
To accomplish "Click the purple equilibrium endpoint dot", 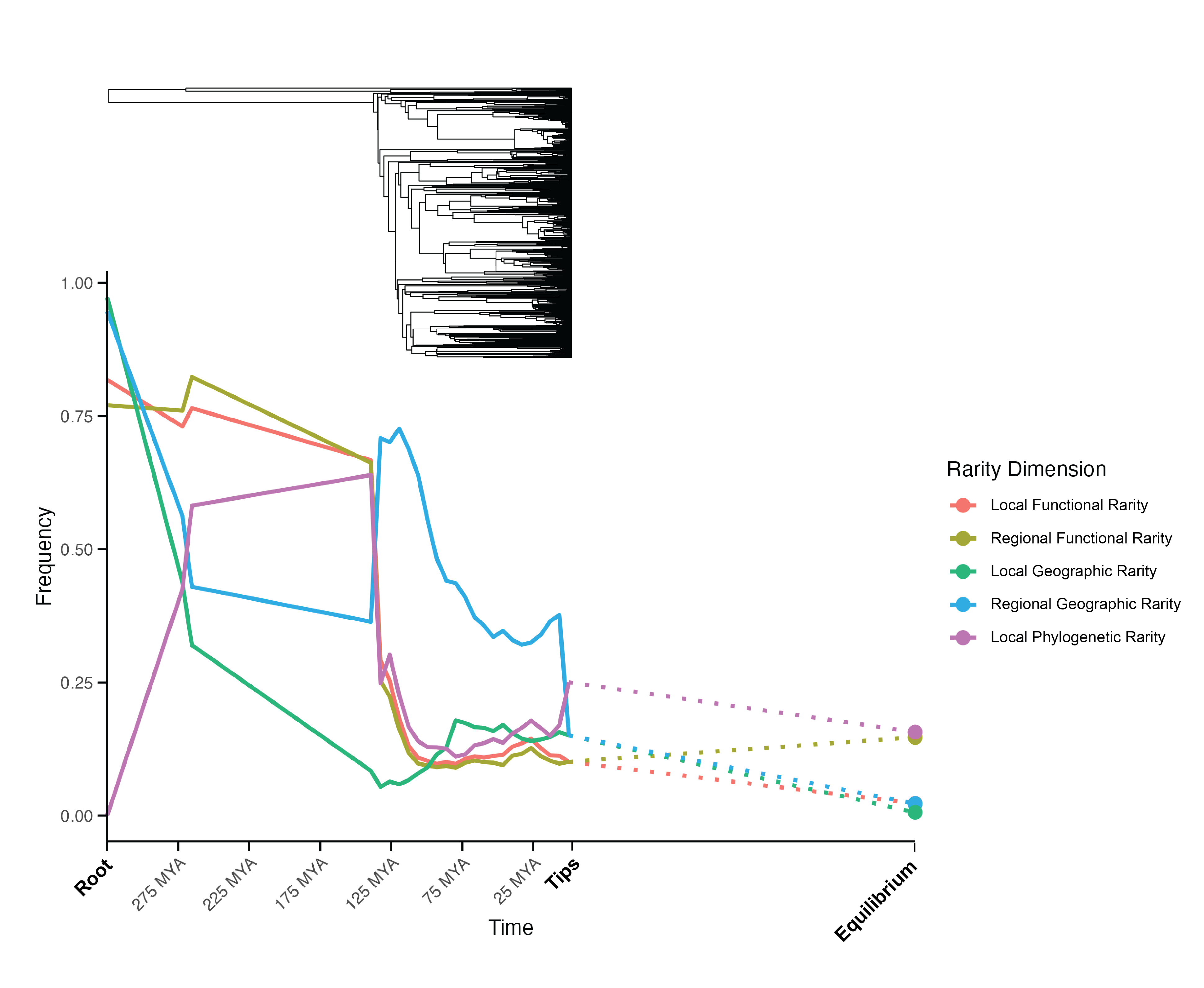I will (915, 731).
